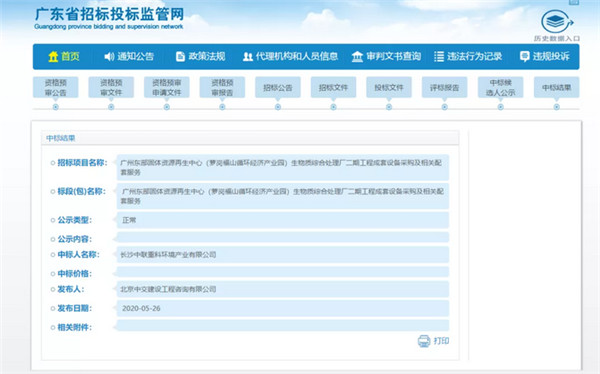Click the 历史数据入口 label
This screenshot has height=374, width=600.
coord(557,39)
